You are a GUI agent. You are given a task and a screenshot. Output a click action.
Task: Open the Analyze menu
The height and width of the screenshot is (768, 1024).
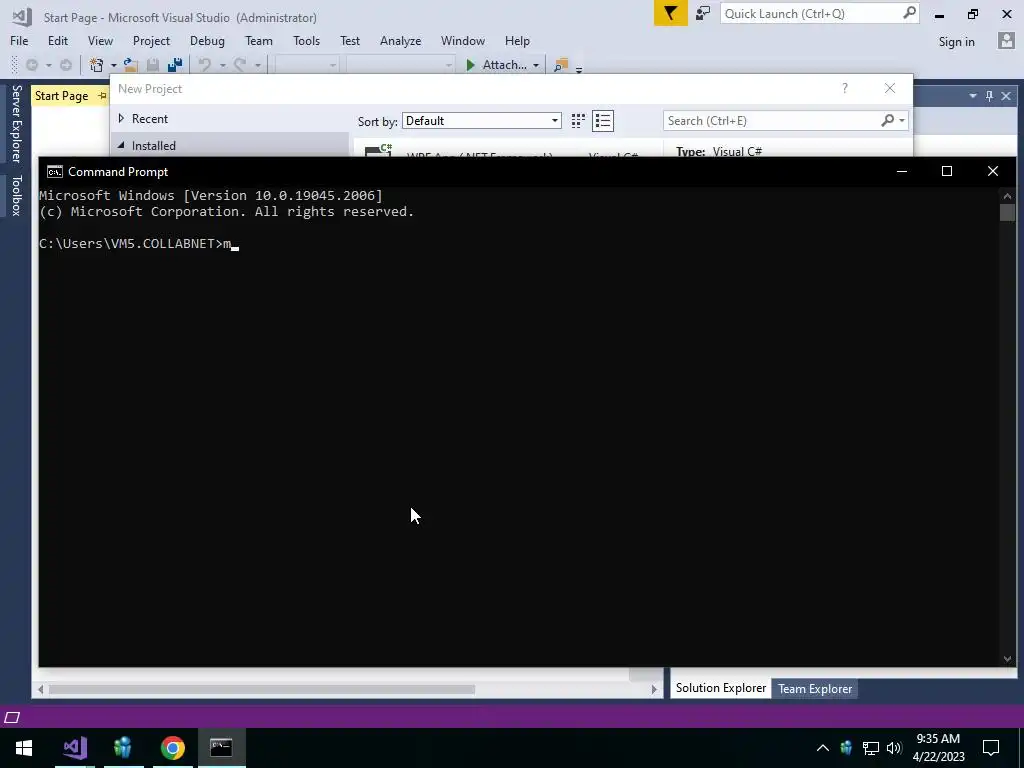pos(400,40)
